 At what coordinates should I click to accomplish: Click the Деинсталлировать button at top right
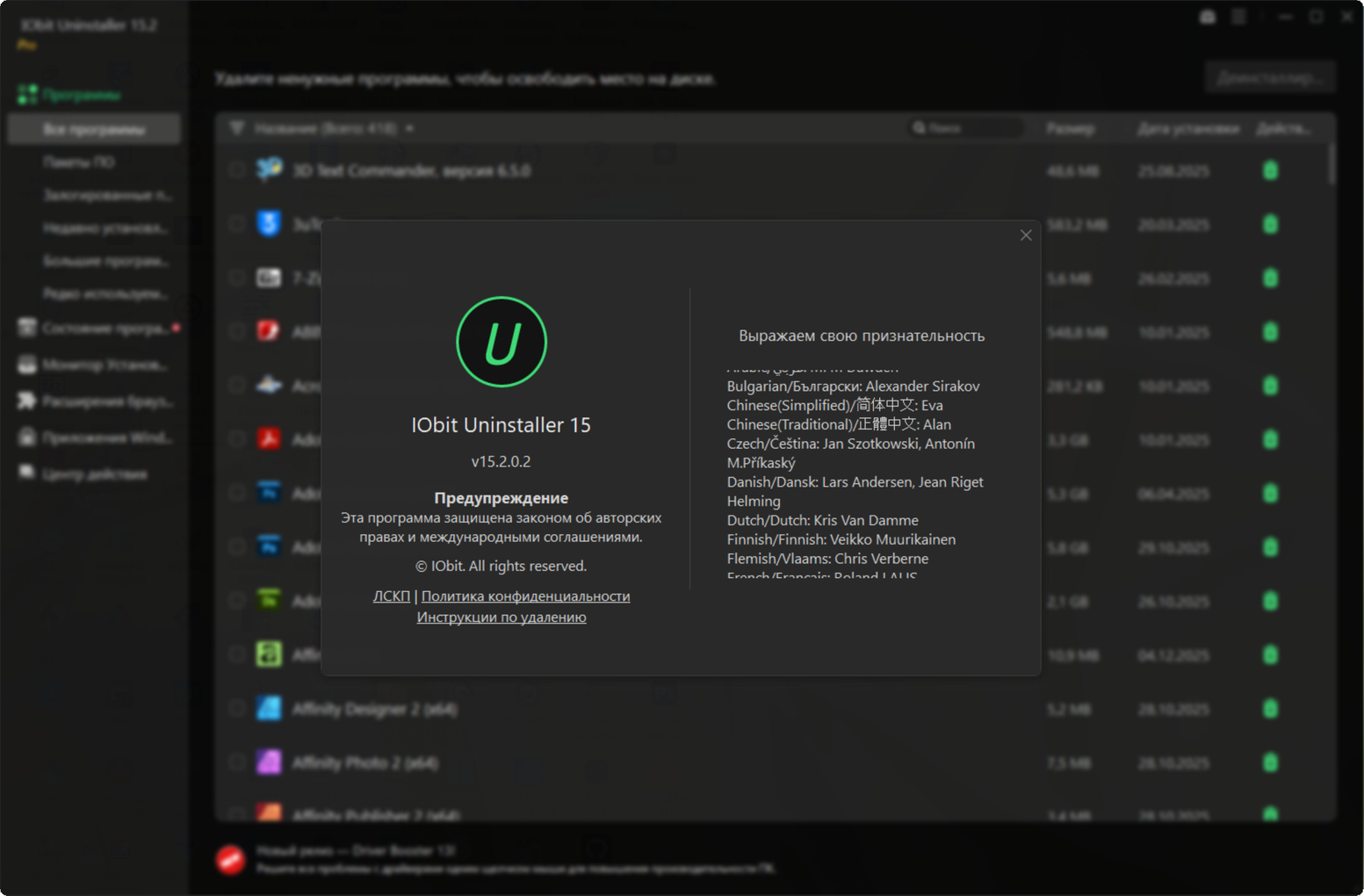coord(1270,78)
